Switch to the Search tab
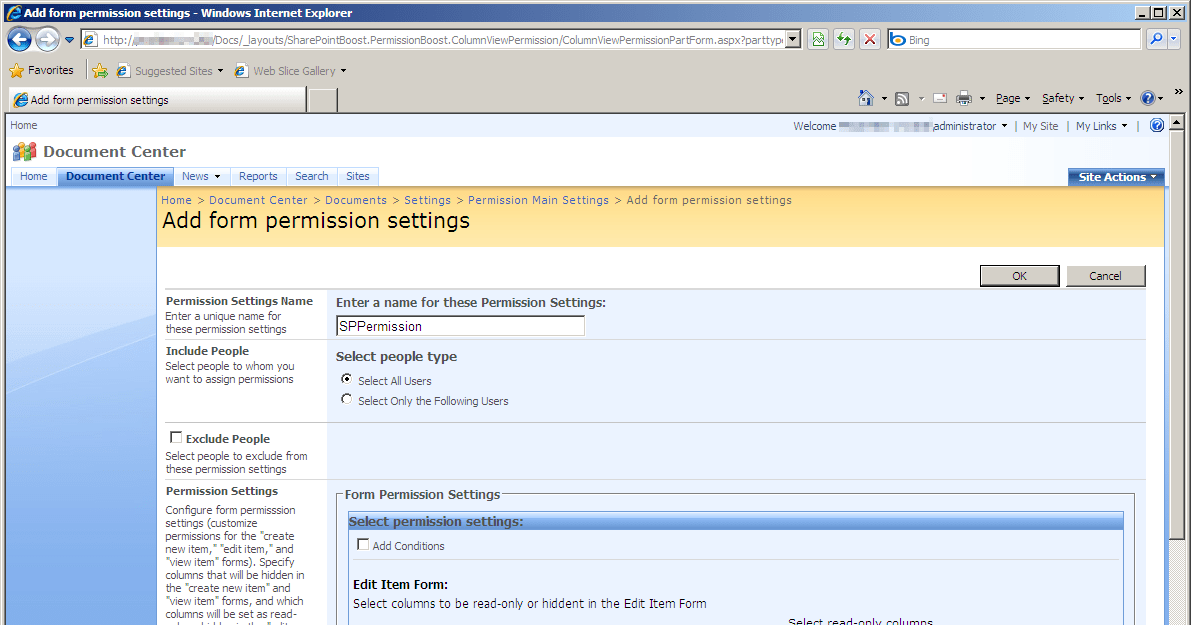Image resolution: width=1191 pixels, height=625 pixels. (x=311, y=176)
